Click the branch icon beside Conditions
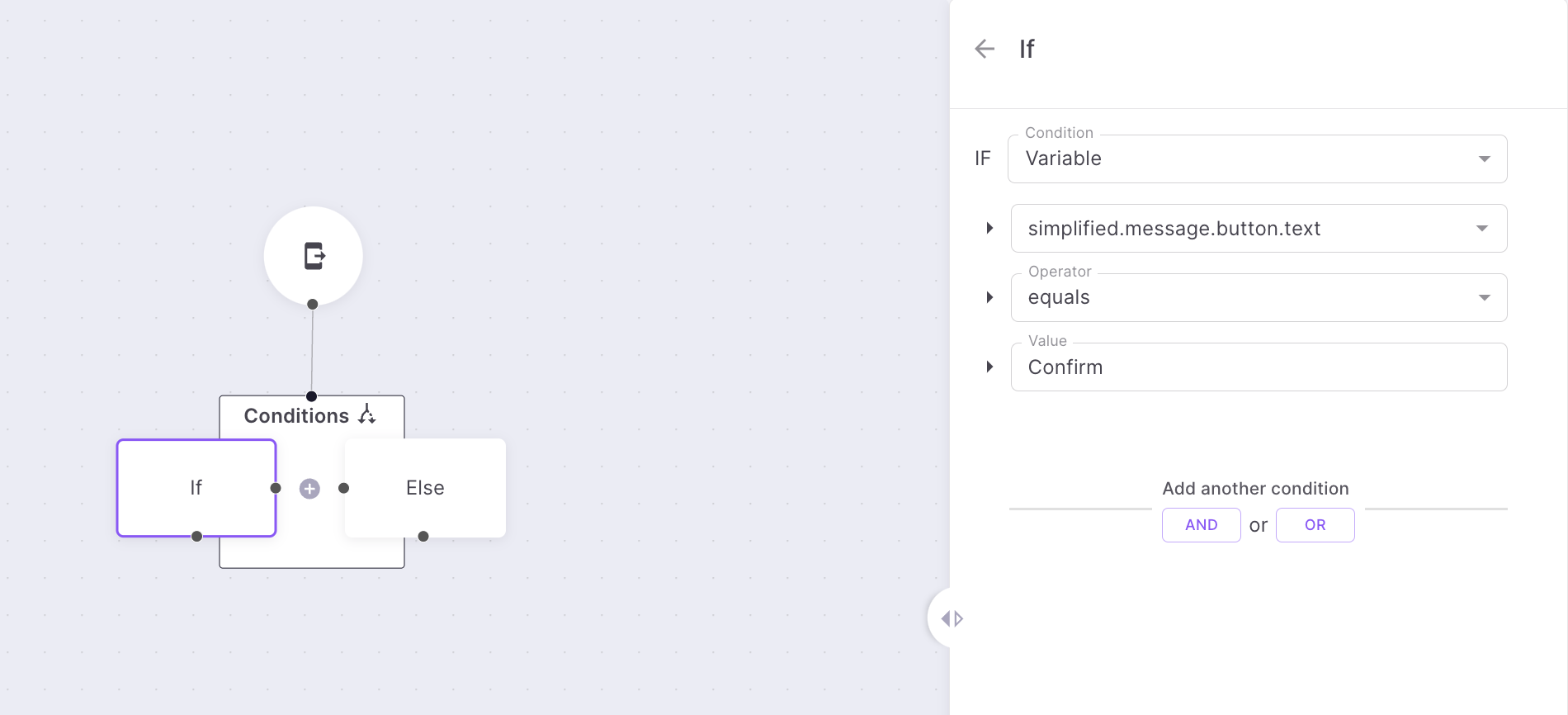 tap(367, 414)
